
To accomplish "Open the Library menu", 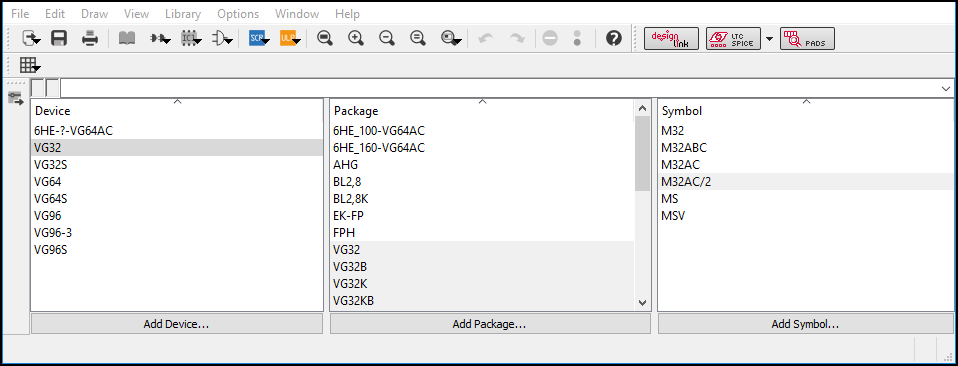I will coord(183,13).
